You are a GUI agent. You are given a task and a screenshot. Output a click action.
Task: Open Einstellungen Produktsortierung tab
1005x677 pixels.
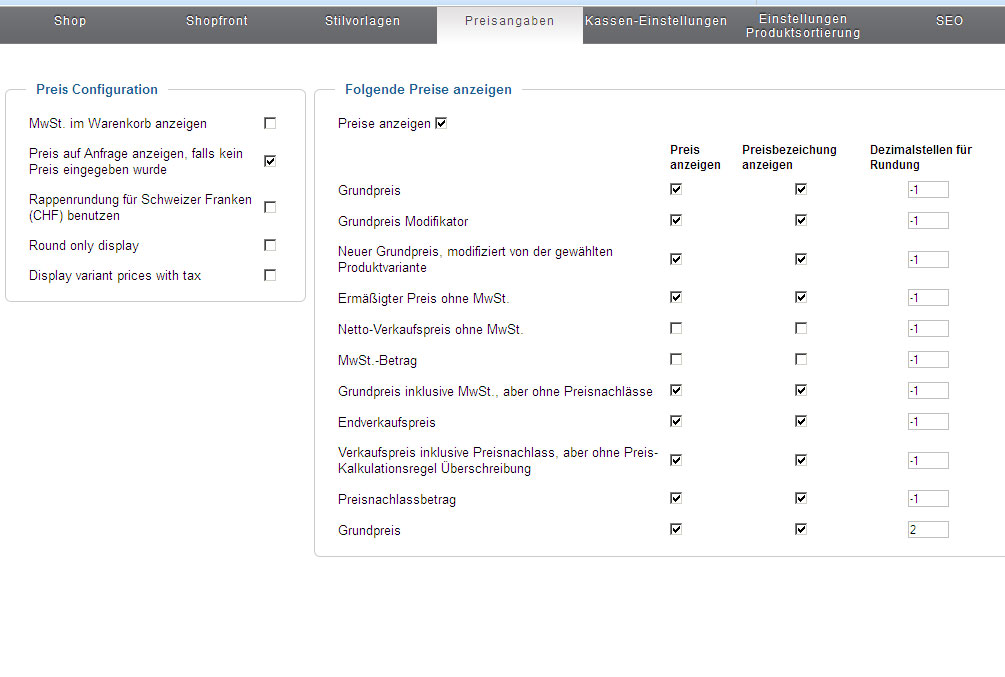[x=802, y=26]
